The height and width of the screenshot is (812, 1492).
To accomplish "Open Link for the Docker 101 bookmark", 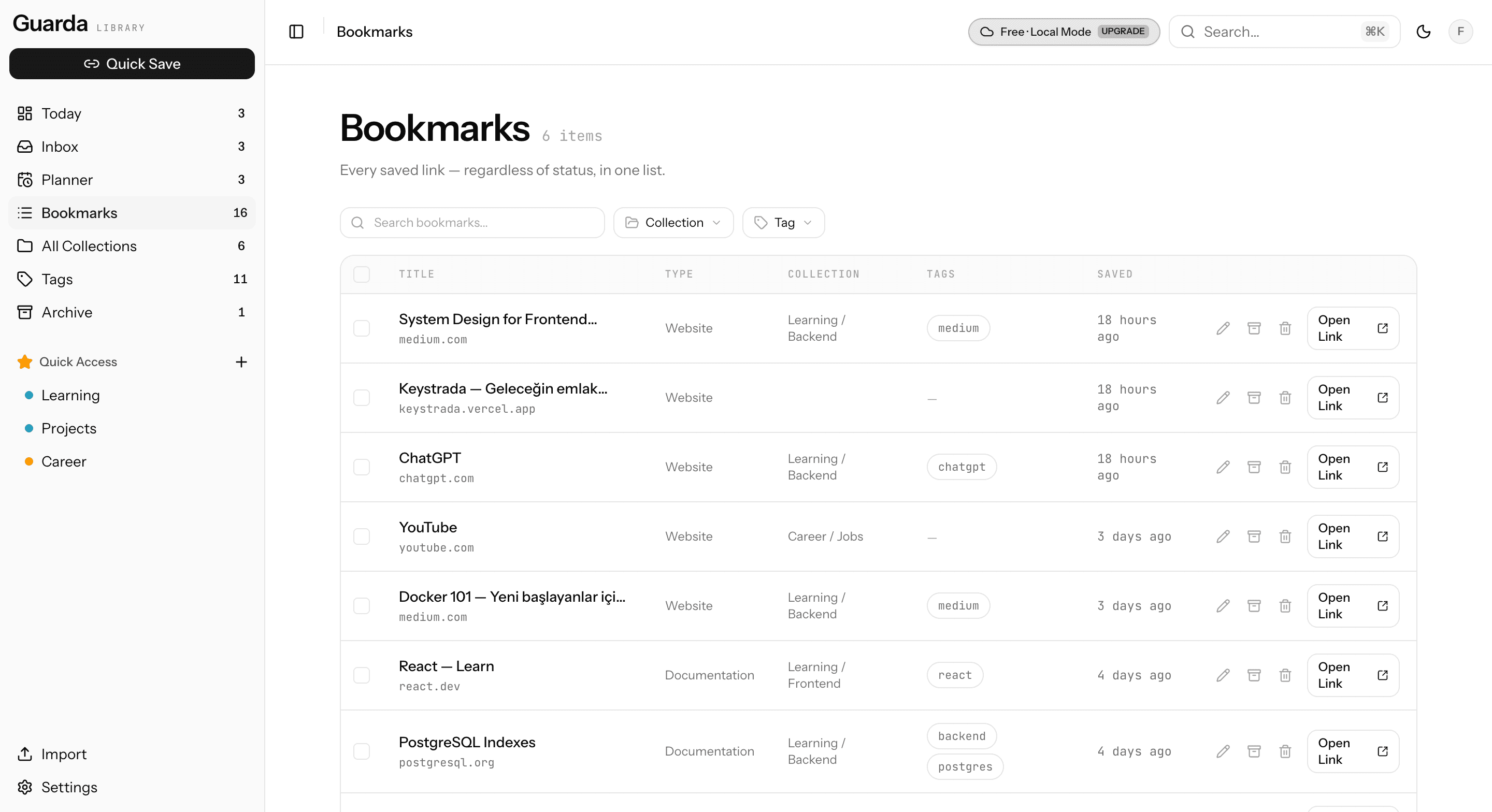I will click(1353, 606).
